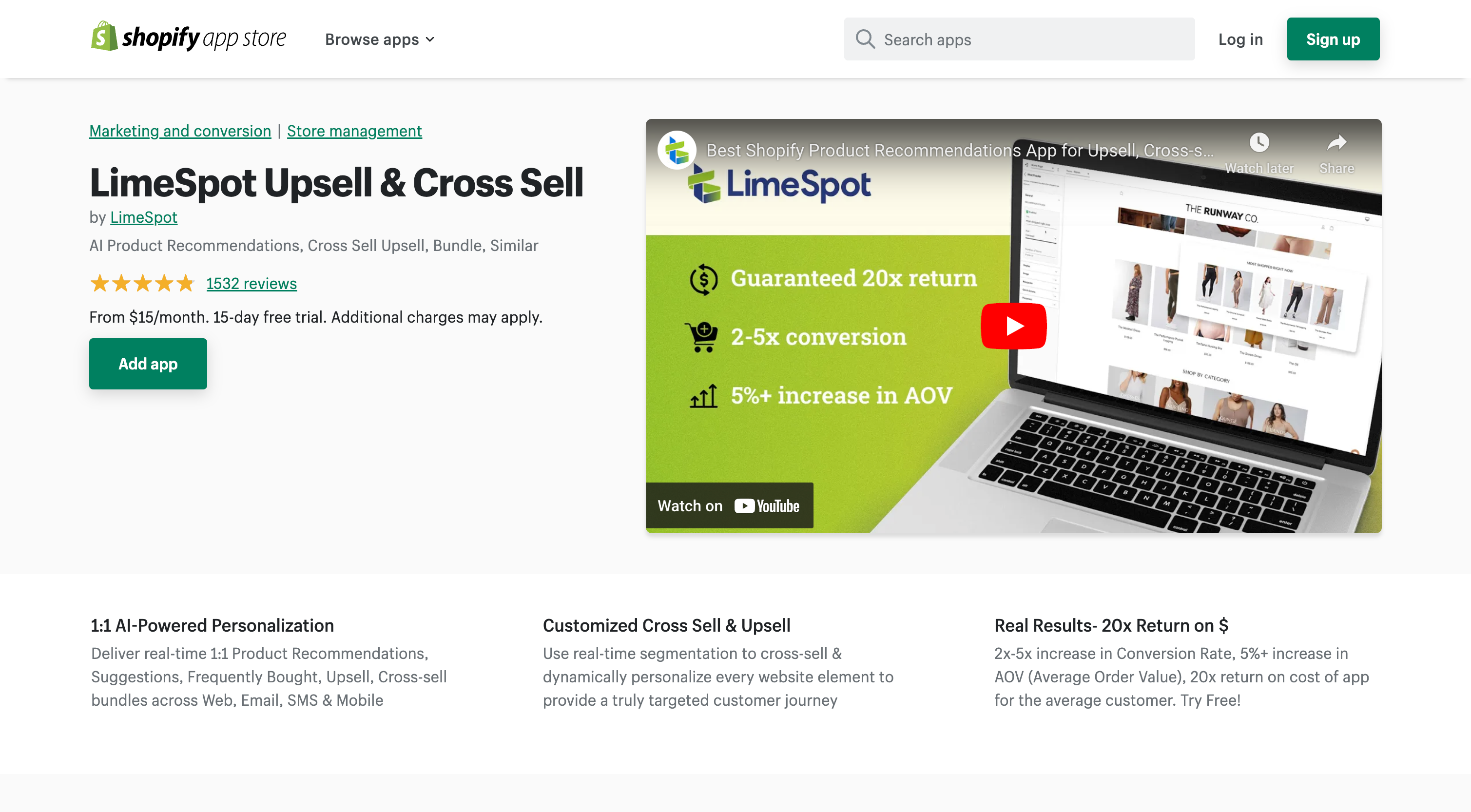Click the Log in menu item

pos(1240,39)
